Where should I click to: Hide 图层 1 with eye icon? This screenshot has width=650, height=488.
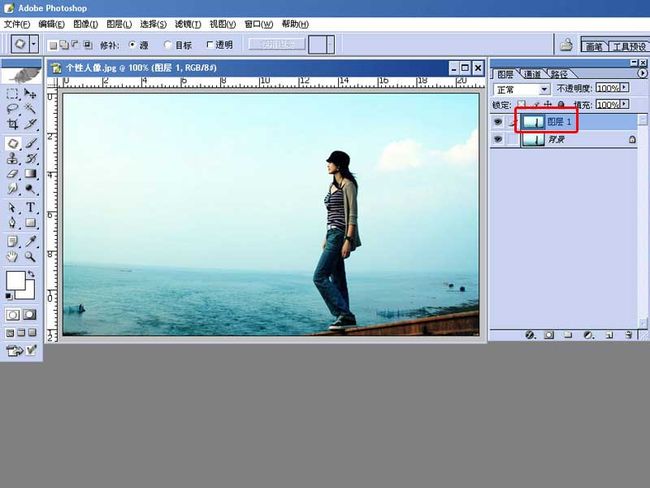coord(497,121)
